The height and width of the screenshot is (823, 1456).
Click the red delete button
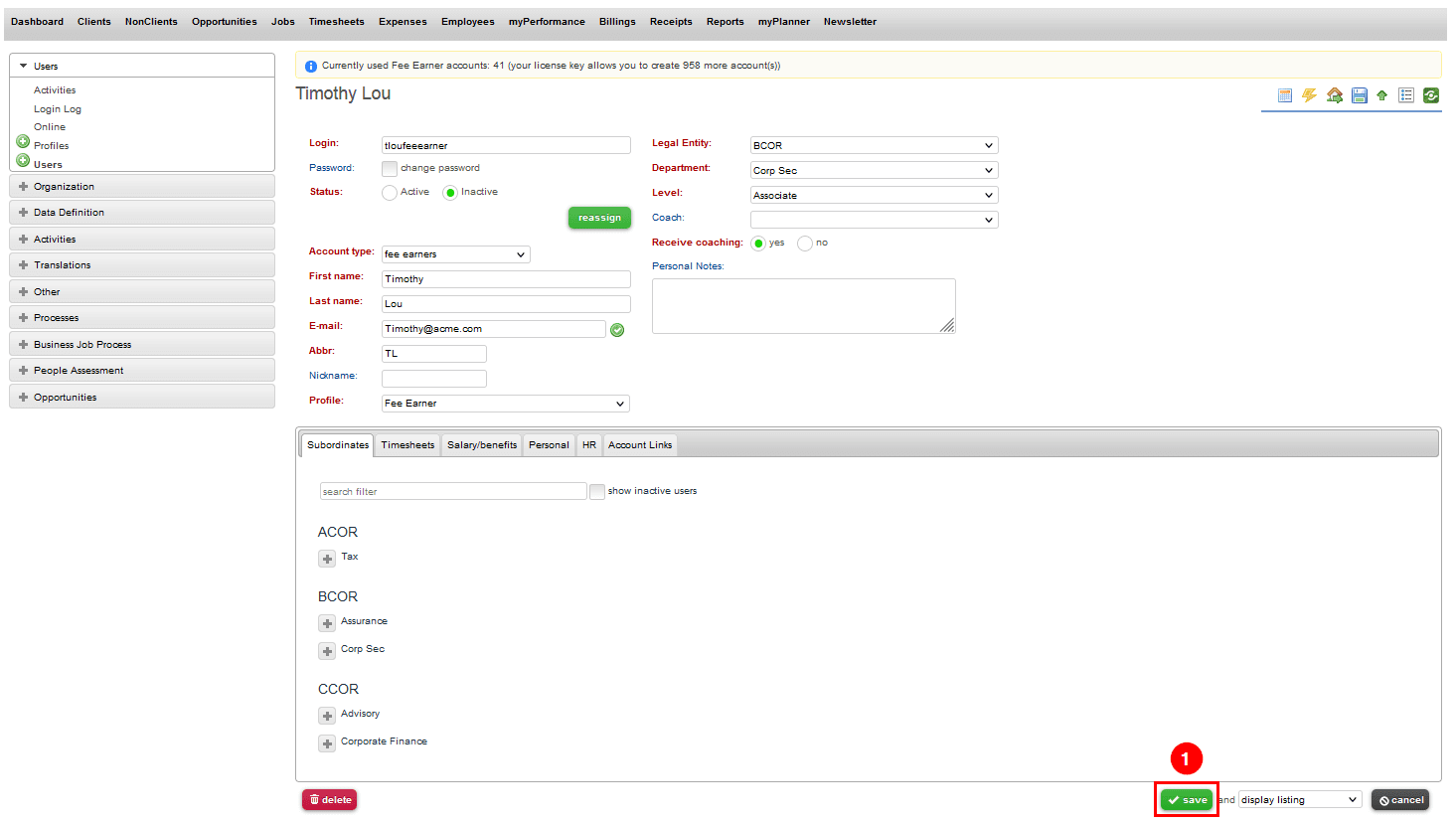(330, 800)
